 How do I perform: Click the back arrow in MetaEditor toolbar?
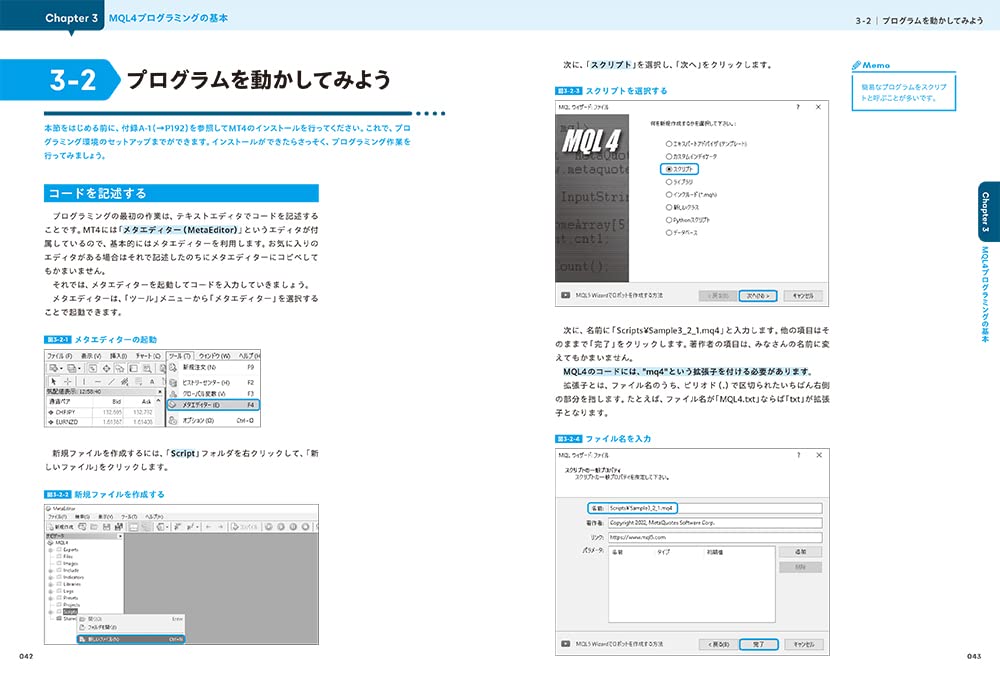pos(207,526)
